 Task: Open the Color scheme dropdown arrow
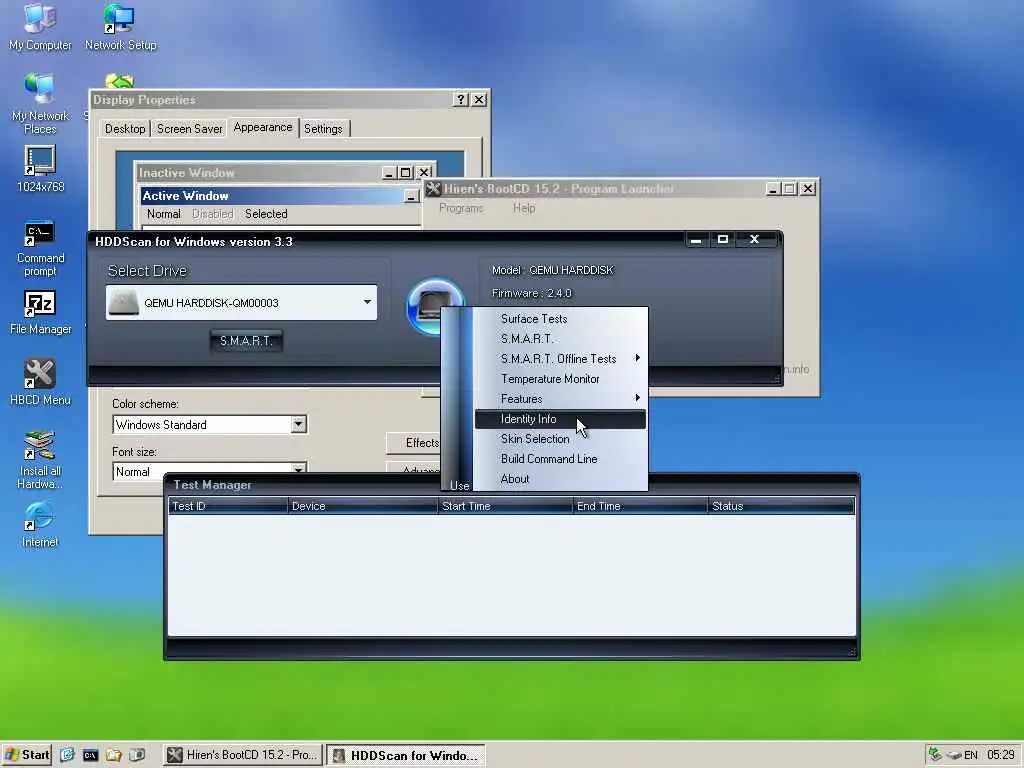click(x=298, y=424)
